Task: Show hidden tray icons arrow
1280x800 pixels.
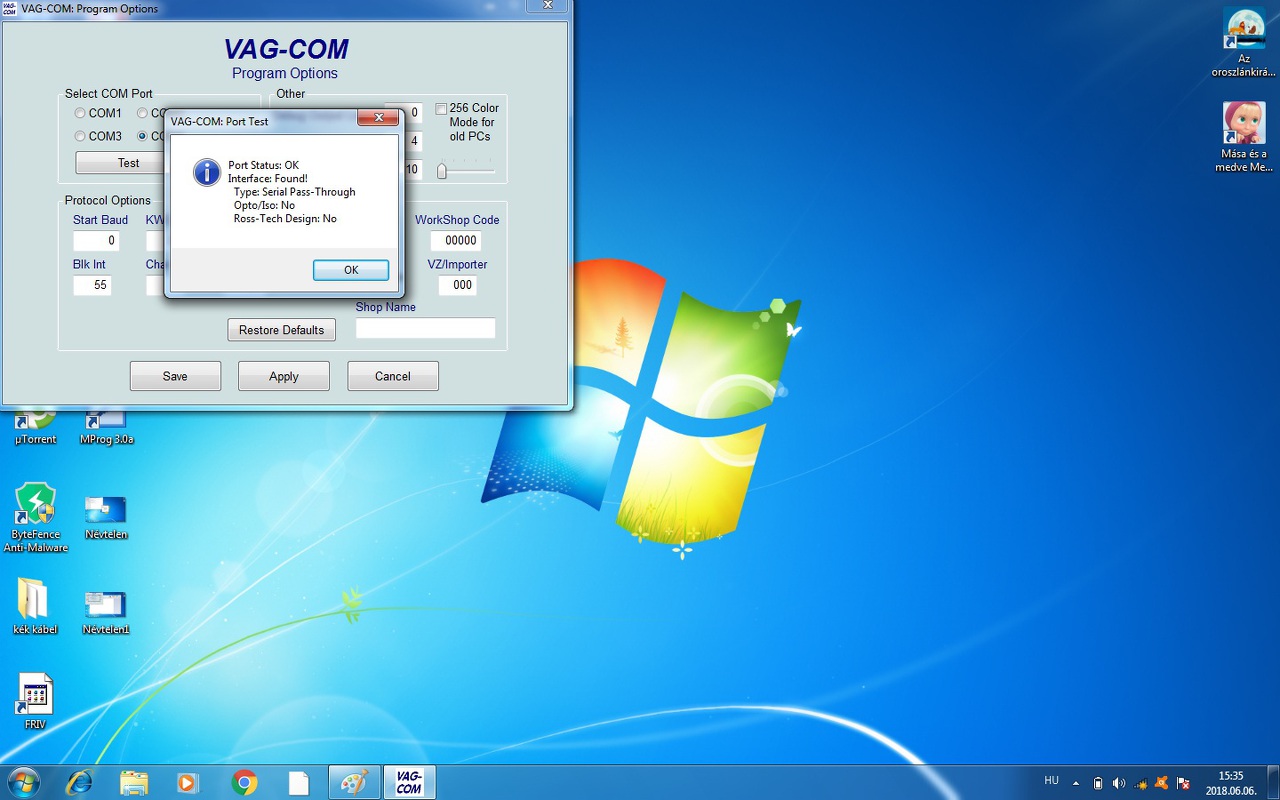Action: (1076, 783)
